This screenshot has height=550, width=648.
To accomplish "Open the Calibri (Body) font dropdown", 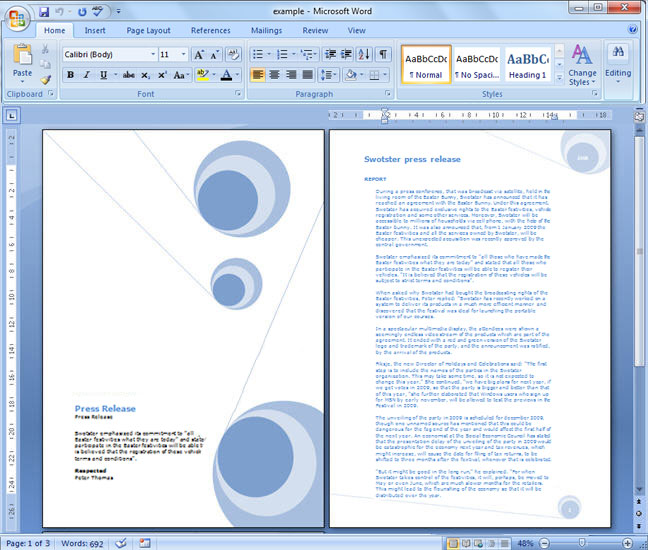I will click(x=153, y=55).
